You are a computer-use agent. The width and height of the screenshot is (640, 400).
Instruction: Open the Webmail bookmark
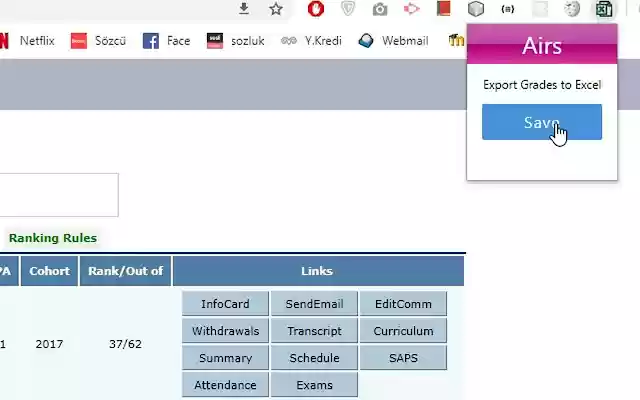[393, 41]
